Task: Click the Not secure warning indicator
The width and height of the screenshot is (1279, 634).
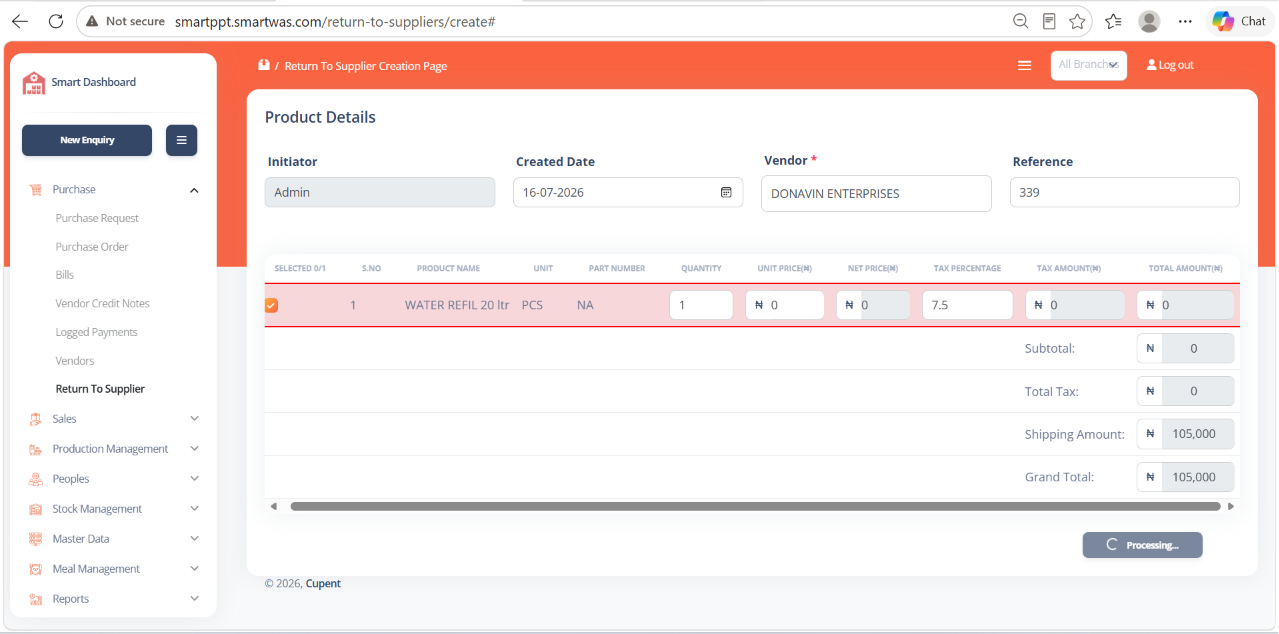Action: click(125, 21)
